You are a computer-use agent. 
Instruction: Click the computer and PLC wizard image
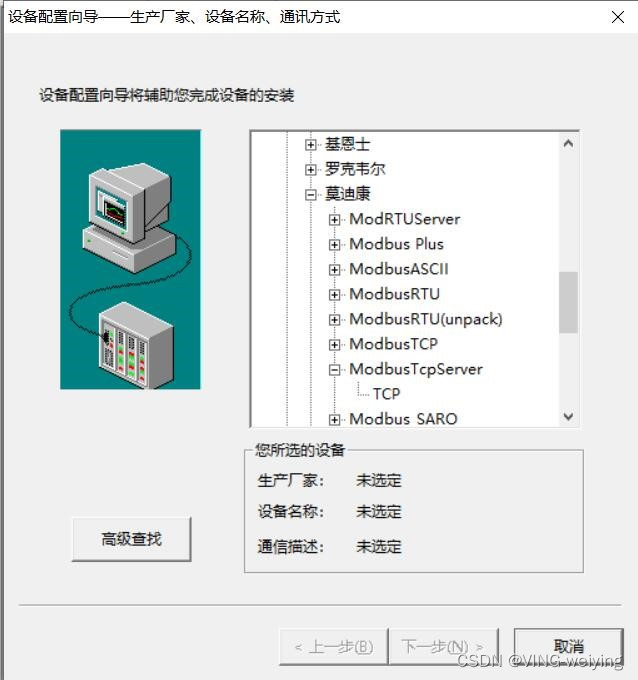[x=131, y=259]
